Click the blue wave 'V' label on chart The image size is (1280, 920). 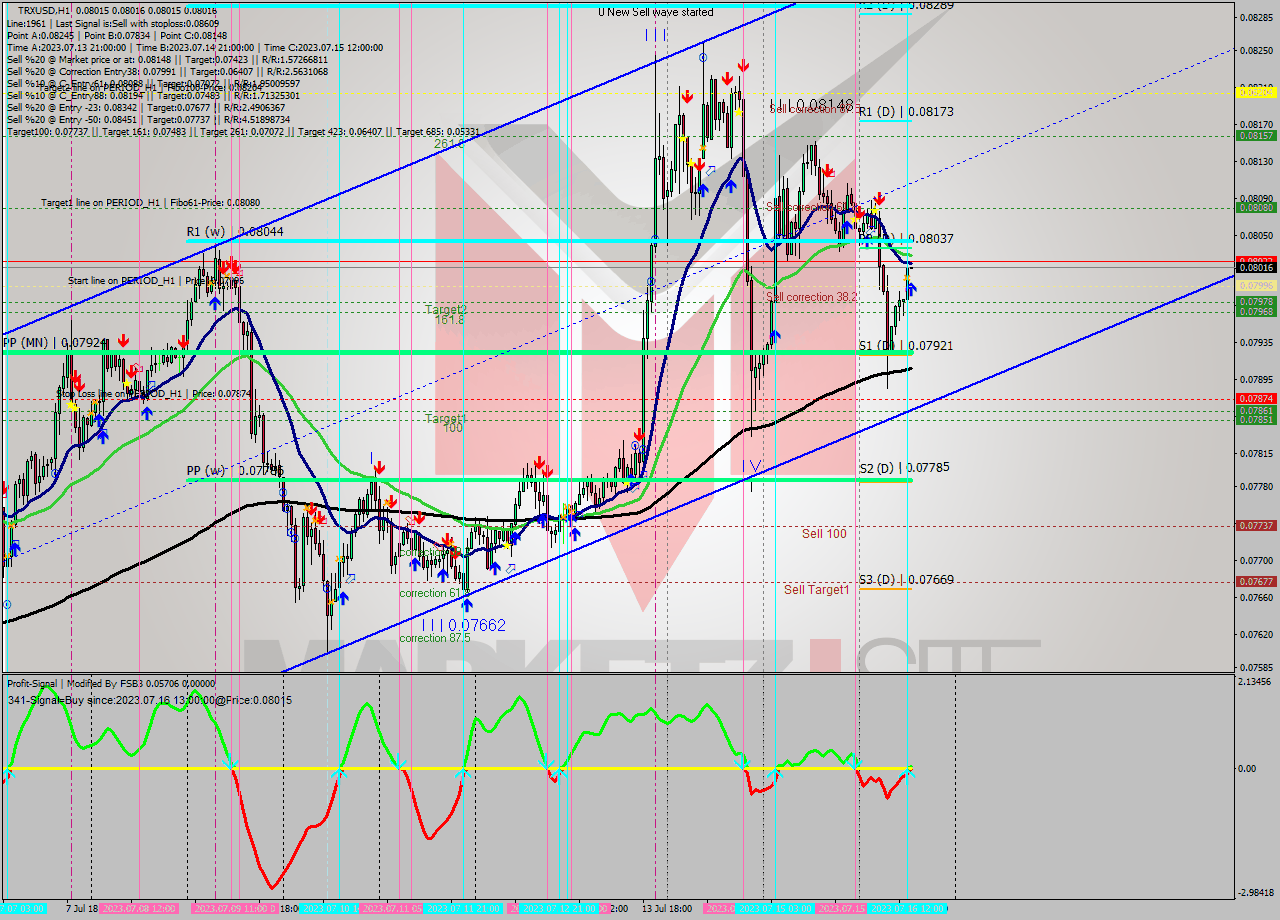pyautogui.click(x=755, y=466)
